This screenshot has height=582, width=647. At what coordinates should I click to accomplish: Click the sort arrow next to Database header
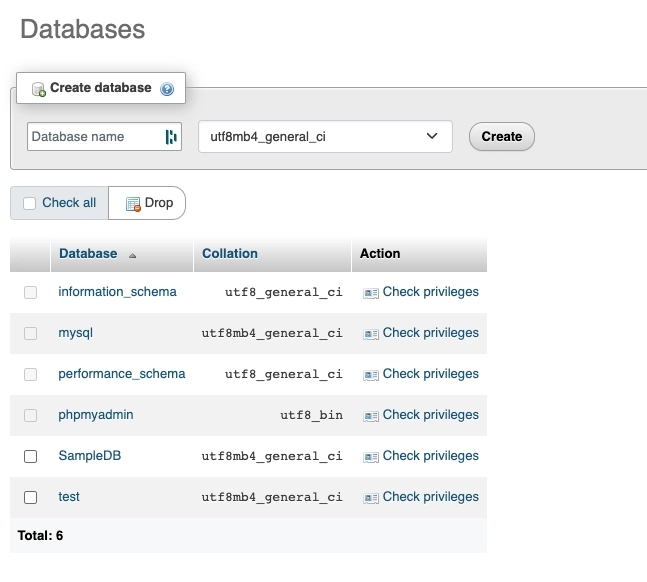132,256
